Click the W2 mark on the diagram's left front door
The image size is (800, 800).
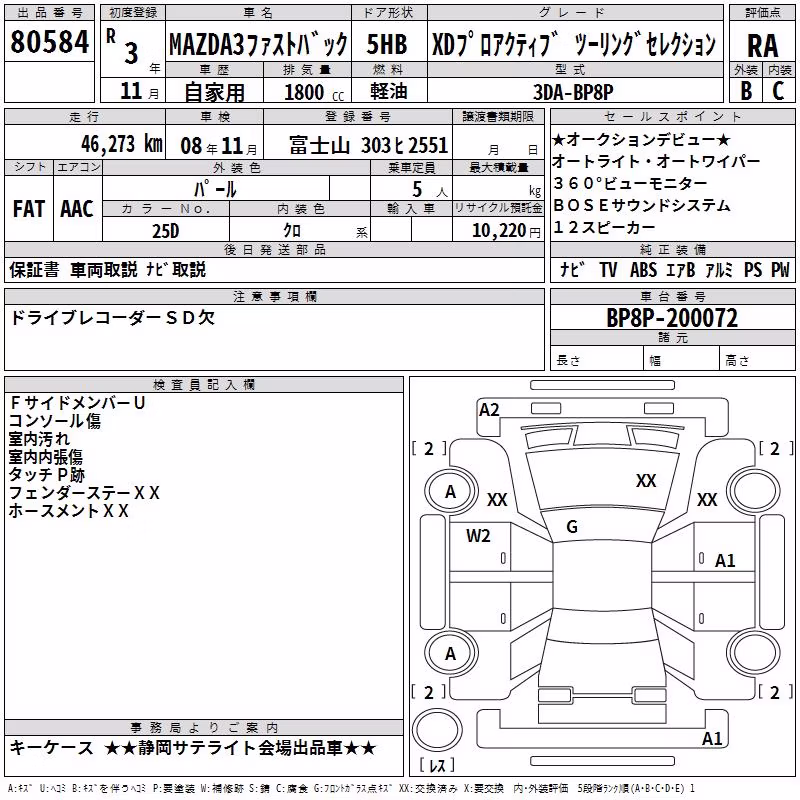click(478, 536)
